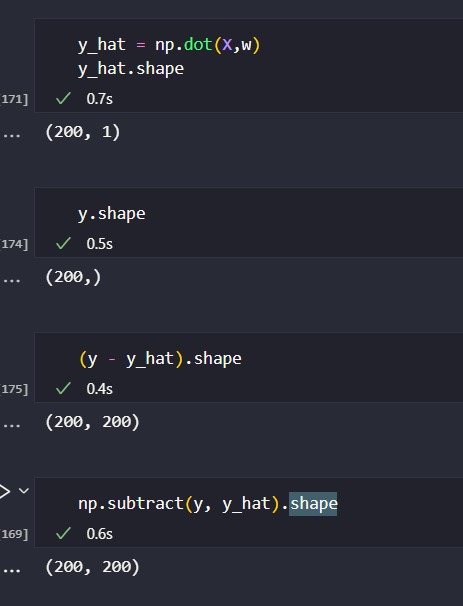
Task: Click the 0.5s execution time
Action: [x=100, y=244]
